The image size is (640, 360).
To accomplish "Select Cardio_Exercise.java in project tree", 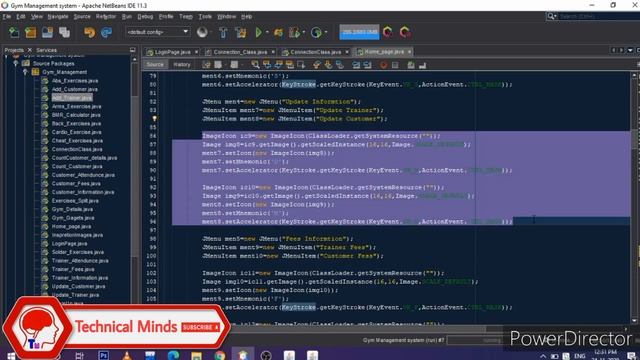I will coord(77,132).
